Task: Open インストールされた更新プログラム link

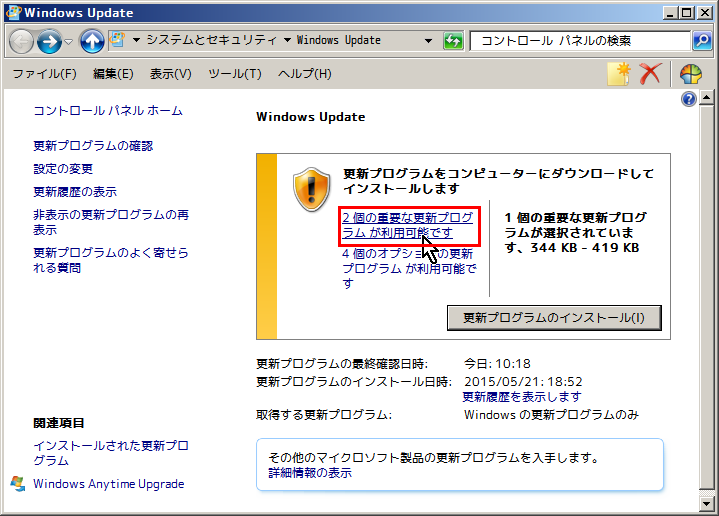Action: tap(111, 453)
